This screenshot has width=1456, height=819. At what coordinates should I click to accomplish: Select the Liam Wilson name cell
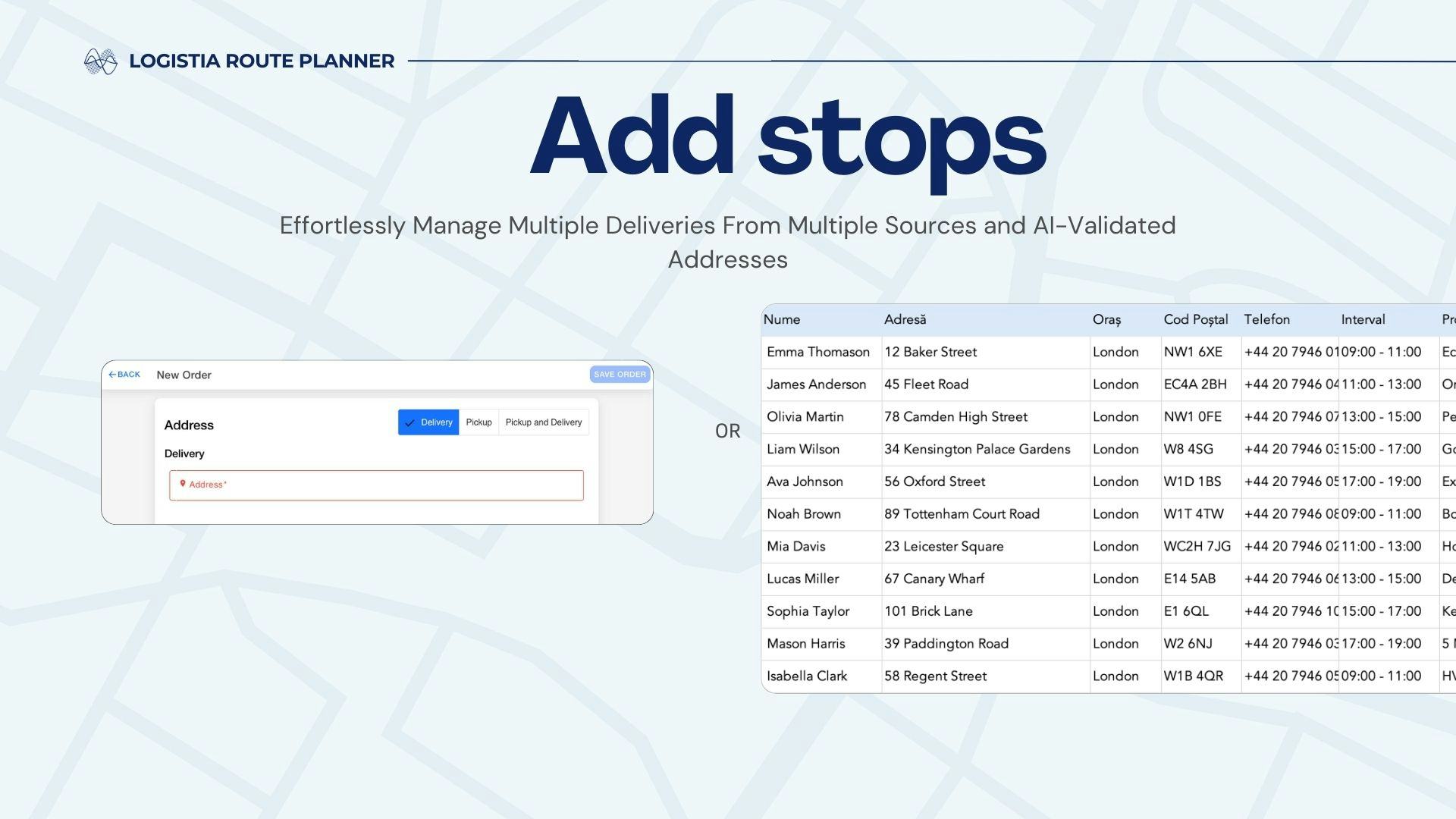[x=821, y=450]
